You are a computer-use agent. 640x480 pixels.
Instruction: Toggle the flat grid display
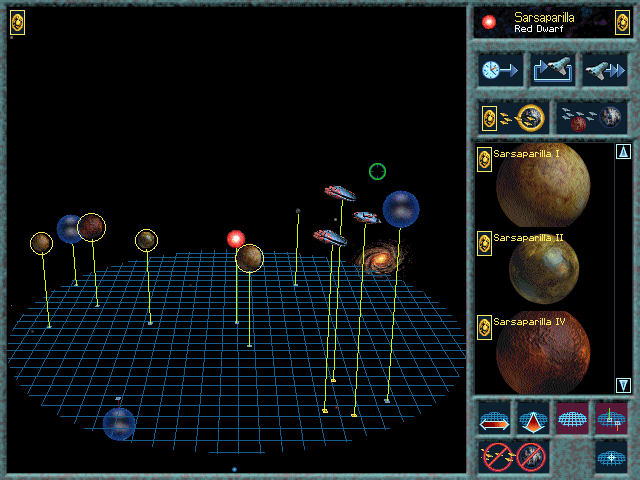point(572,419)
